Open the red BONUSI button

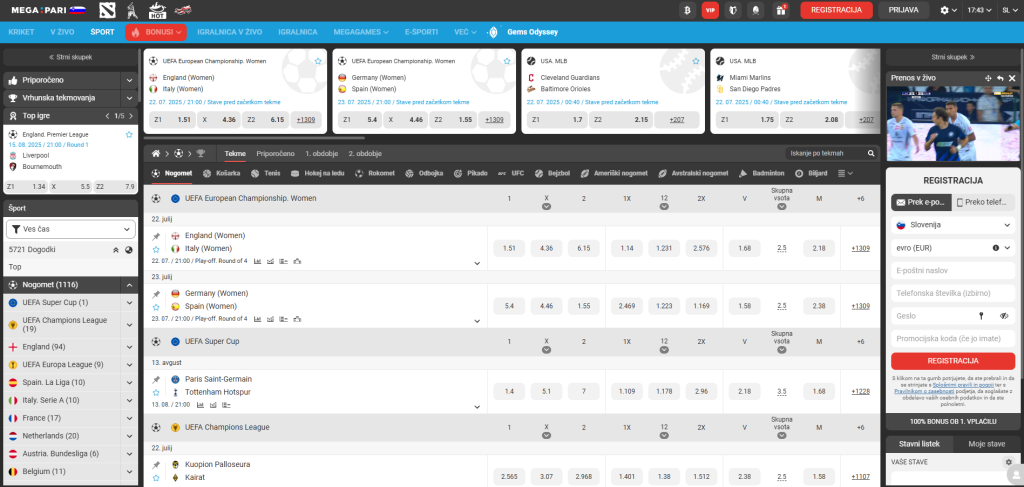pyautogui.click(x=156, y=32)
